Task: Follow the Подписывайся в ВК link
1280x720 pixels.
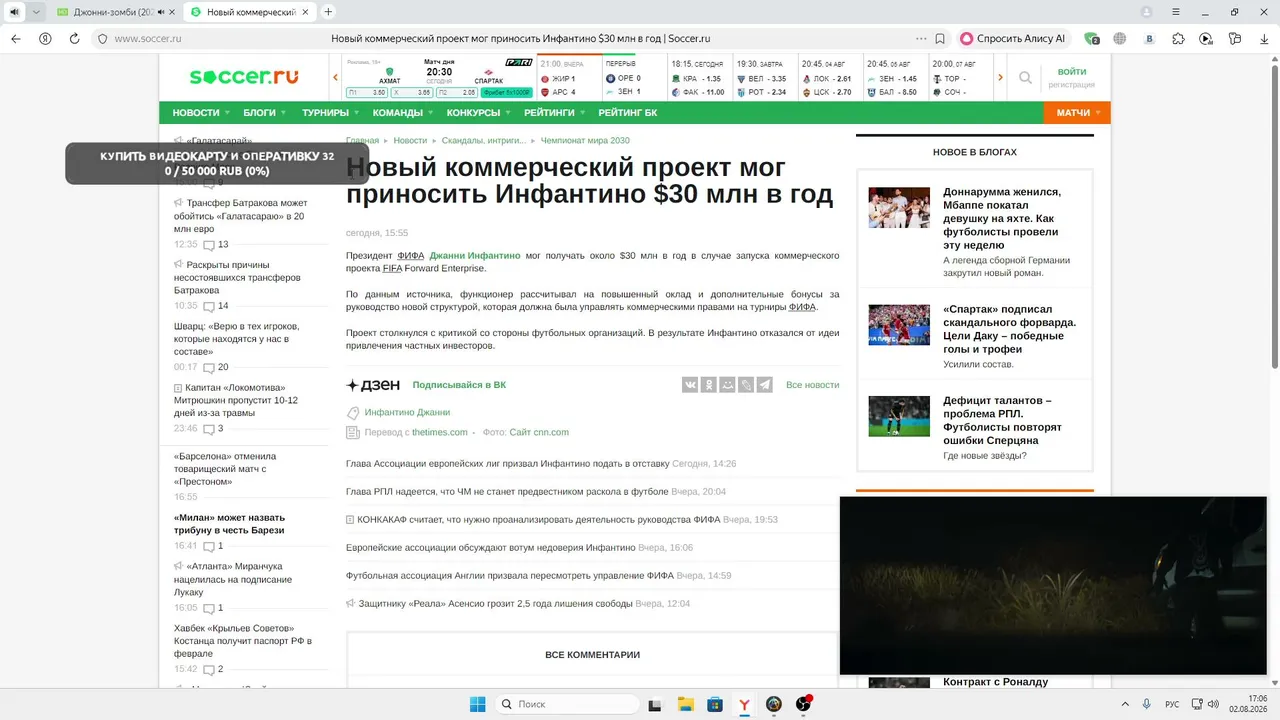Action: (459, 385)
